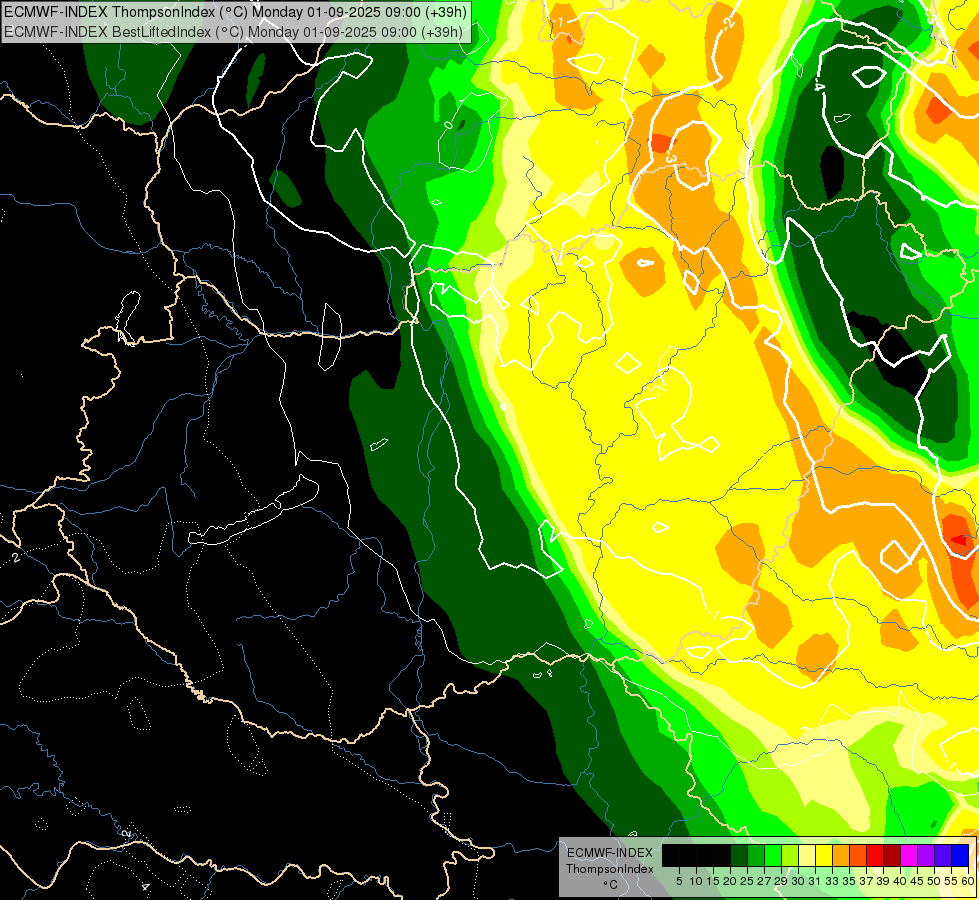Pick the violet 50–55 legend swatch

943,855
